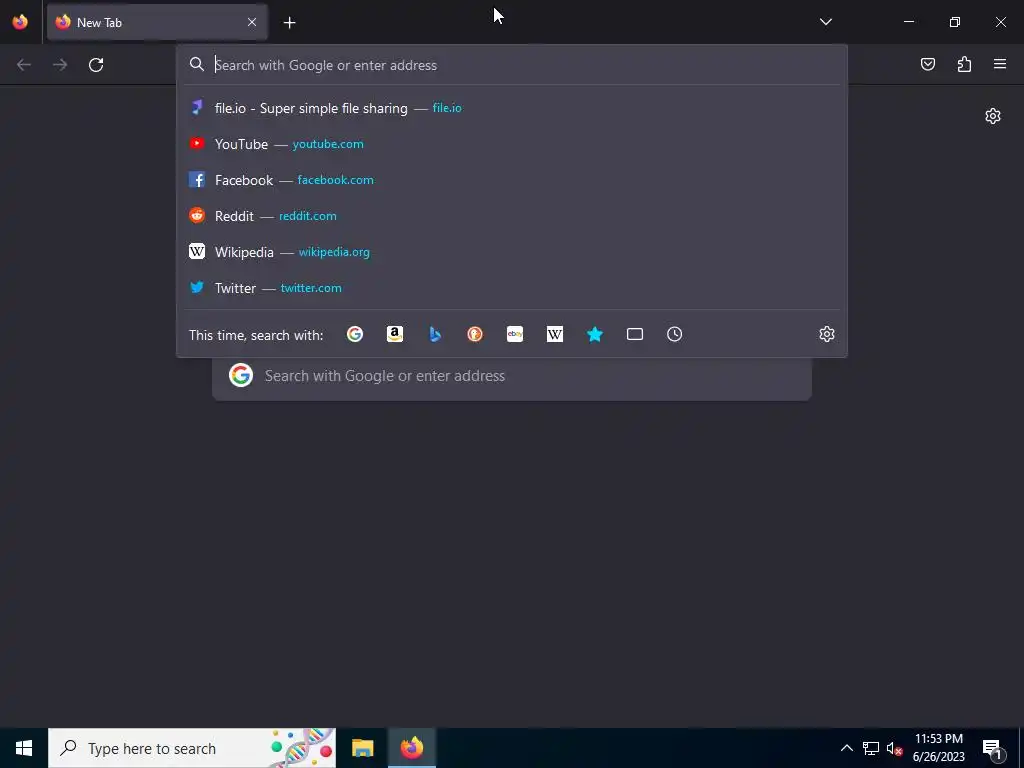The height and width of the screenshot is (768, 1024).
Task: Open the Windows Start menu
Action: 24,748
